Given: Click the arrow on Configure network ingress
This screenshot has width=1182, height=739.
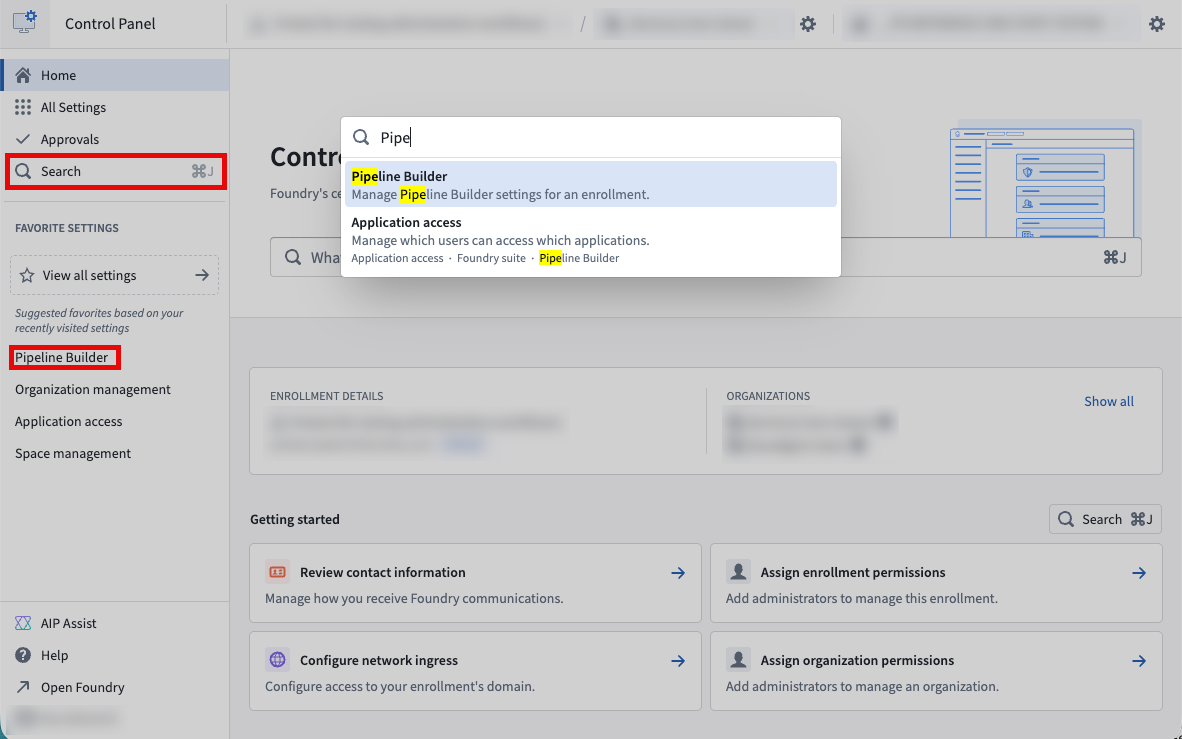Looking at the screenshot, I should click(678, 661).
